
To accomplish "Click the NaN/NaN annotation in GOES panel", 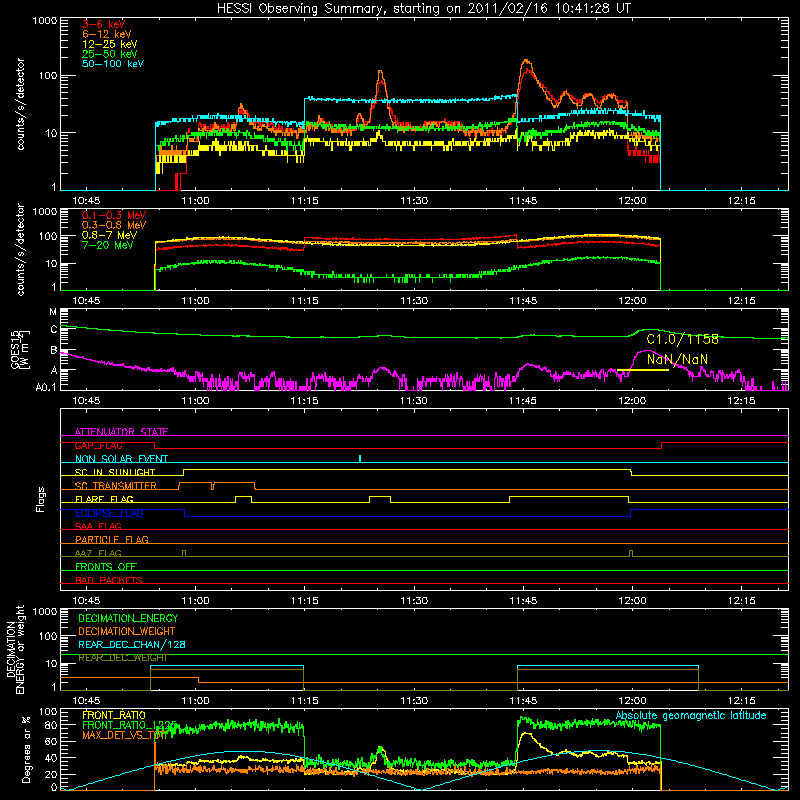I will point(677,360).
